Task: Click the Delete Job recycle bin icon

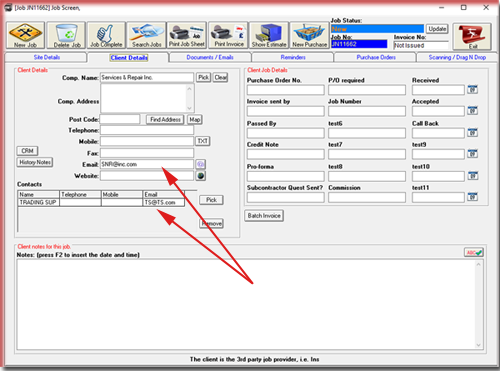Action: (x=66, y=35)
